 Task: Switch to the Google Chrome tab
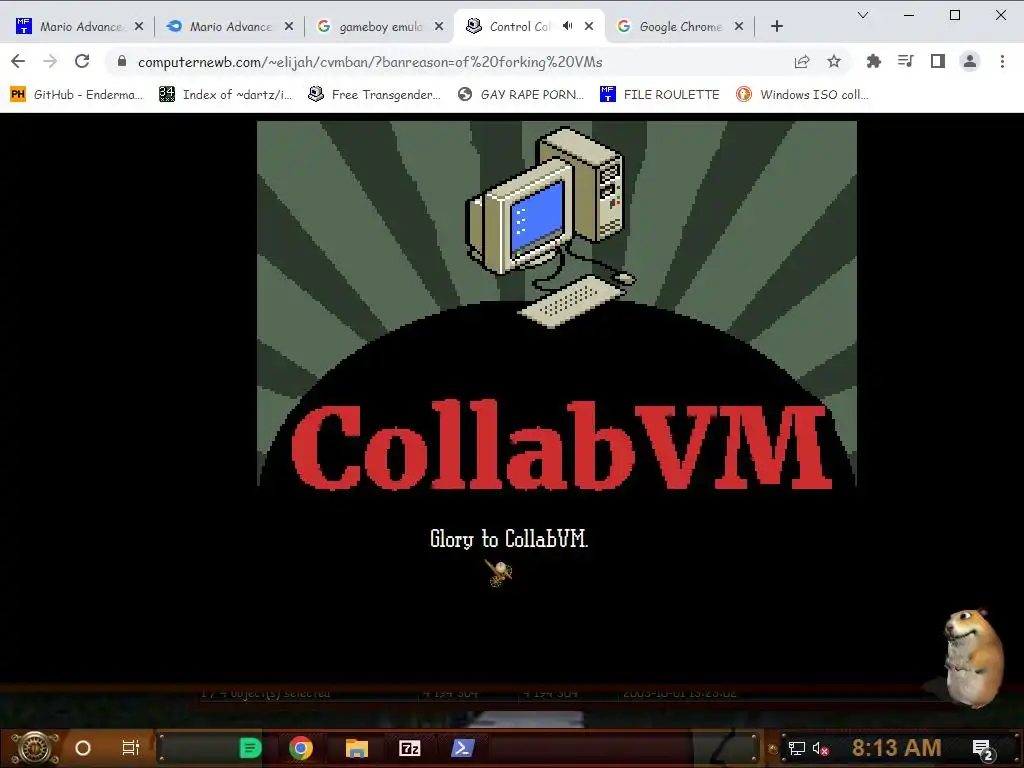click(680, 26)
